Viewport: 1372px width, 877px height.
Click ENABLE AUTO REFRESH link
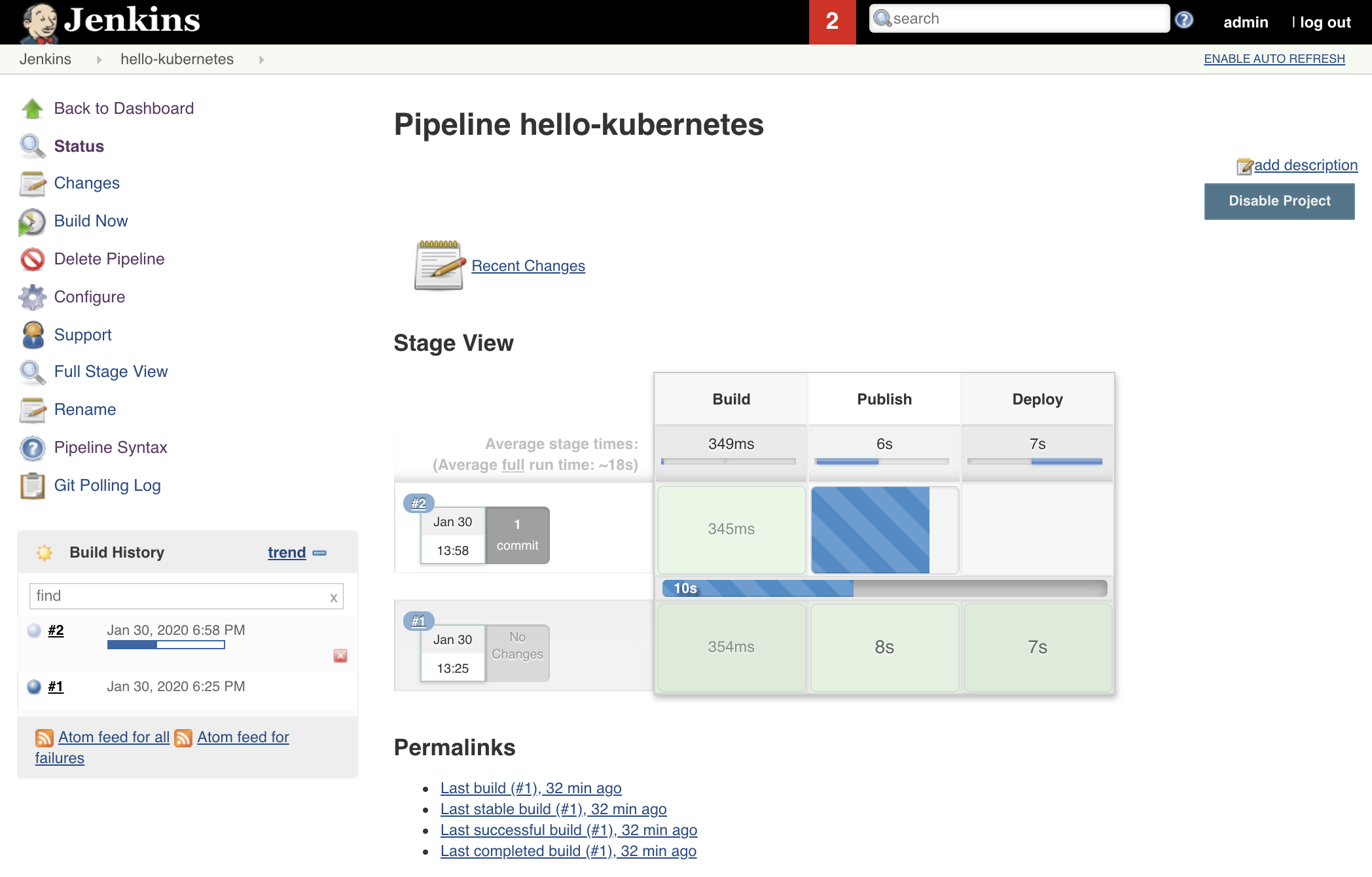1274,59
